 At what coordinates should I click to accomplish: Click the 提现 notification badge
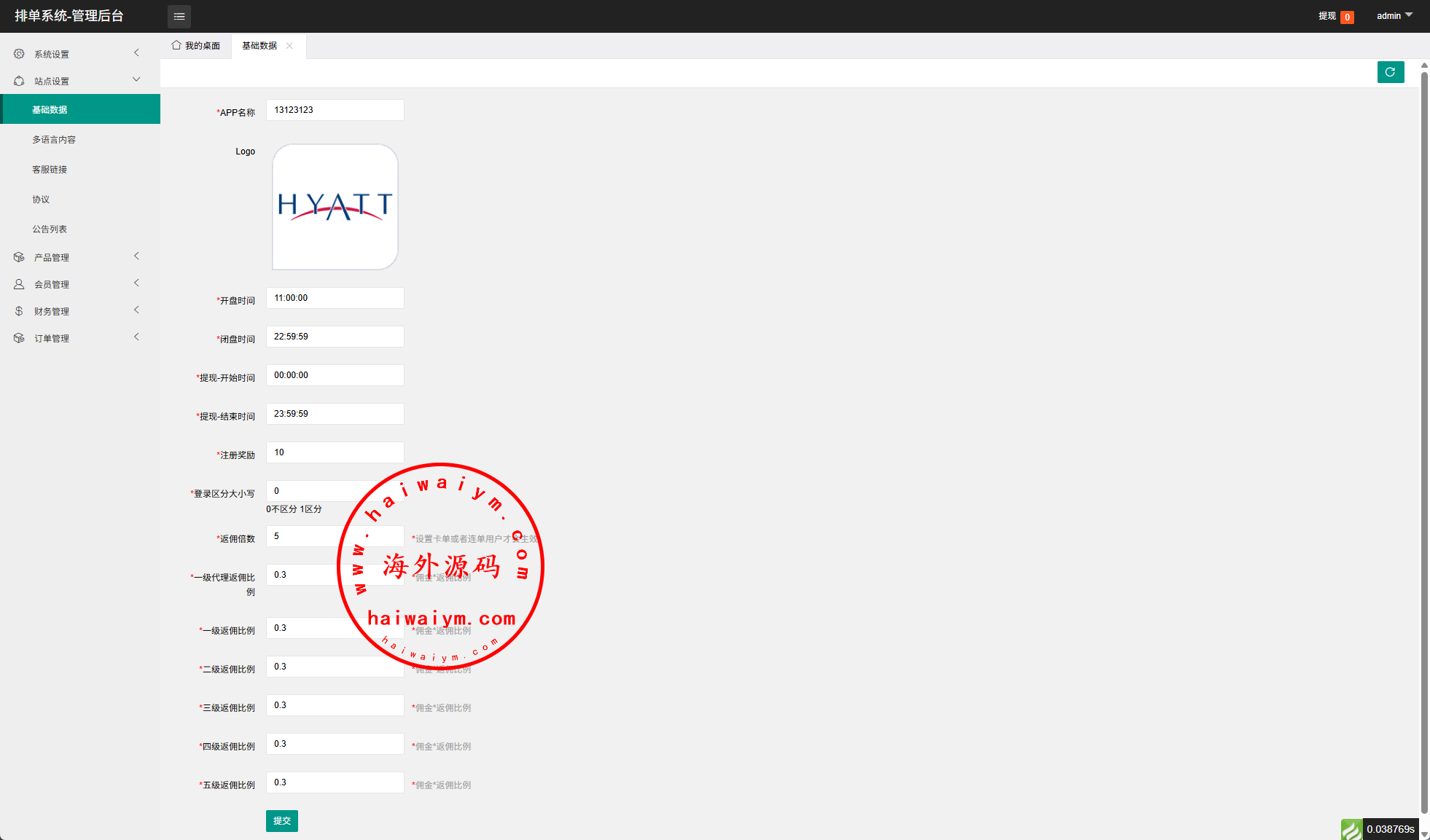1346,17
